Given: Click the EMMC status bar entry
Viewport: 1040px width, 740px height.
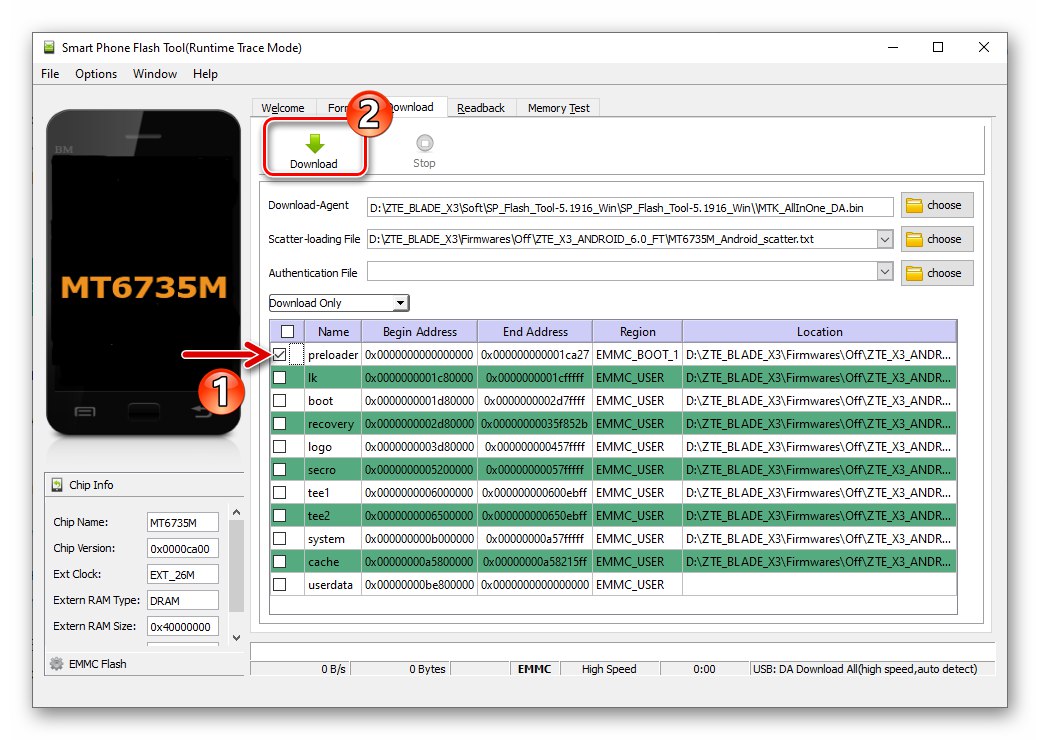Looking at the screenshot, I should coord(535,669).
